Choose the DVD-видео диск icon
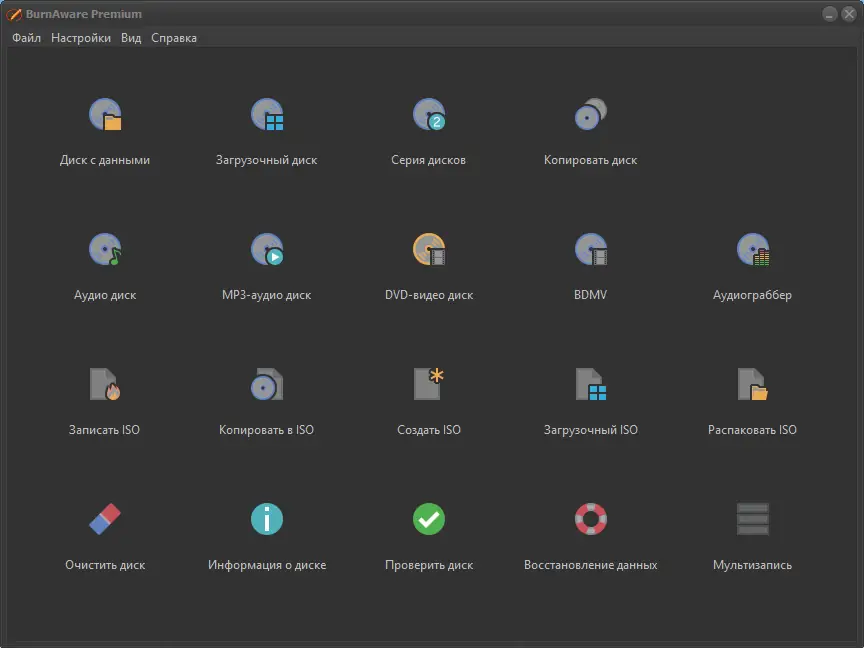Screen dimensions: 864x648 429,250
